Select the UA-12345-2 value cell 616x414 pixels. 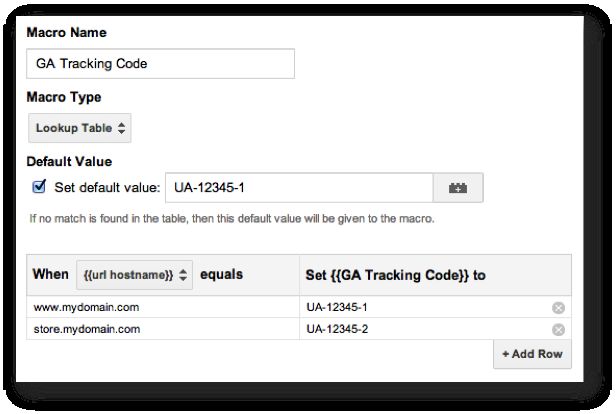point(435,329)
